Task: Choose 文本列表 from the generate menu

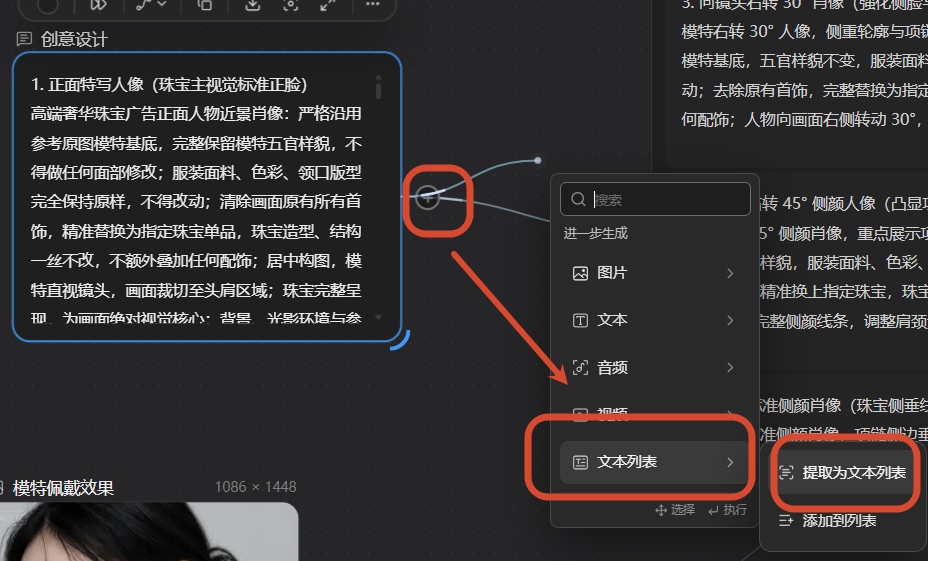Action: pos(655,462)
